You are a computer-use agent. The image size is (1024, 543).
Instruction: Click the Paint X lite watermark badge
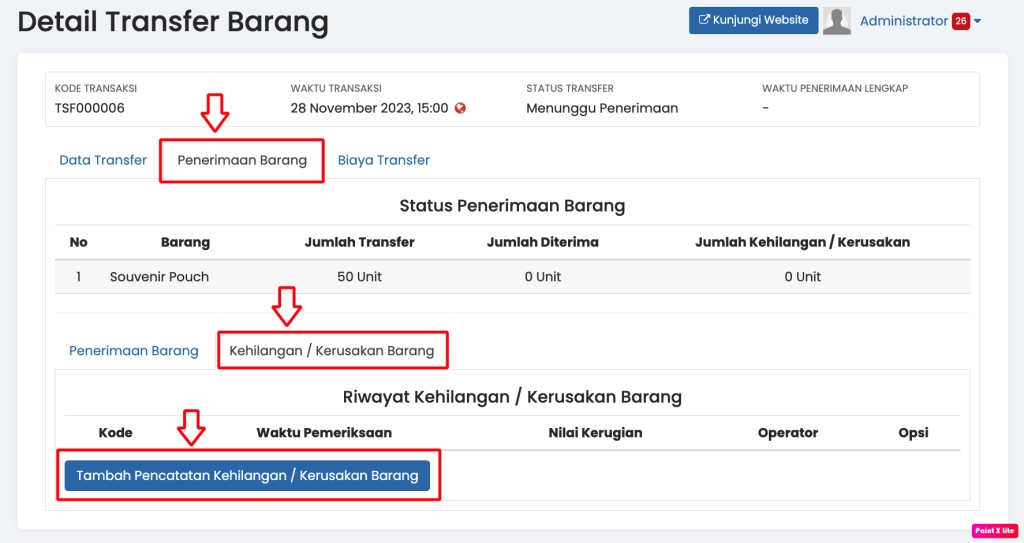(x=994, y=531)
